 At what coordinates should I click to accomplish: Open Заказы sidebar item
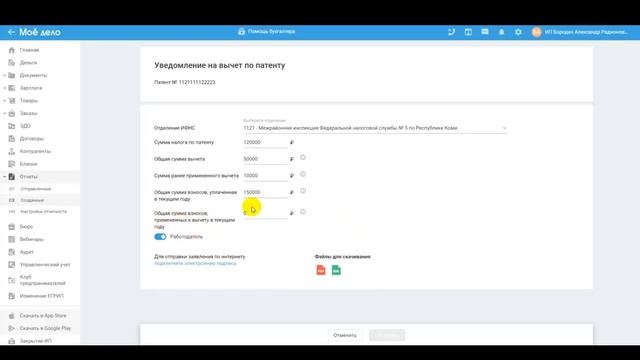click(29, 113)
